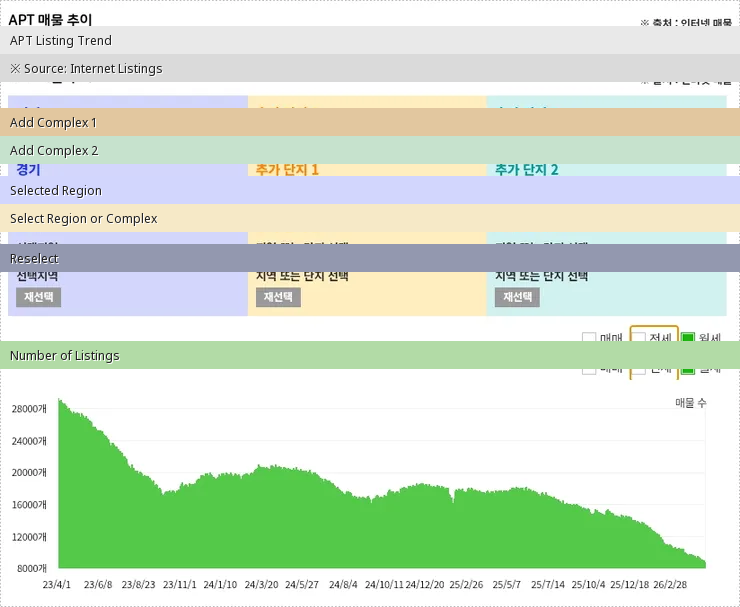740x607 pixels.
Task: Click the 재선택 button in the 경기 panel
Action: coord(38,297)
